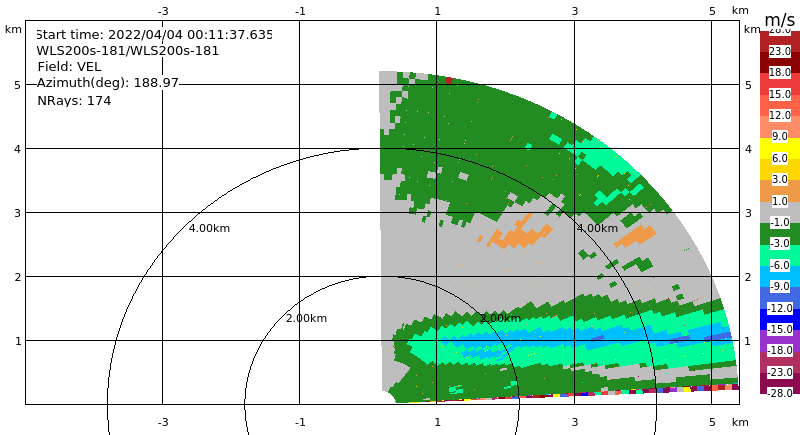
Task: Select the positive 1.0 colorbar tick label
Action: click(x=780, y=201)
